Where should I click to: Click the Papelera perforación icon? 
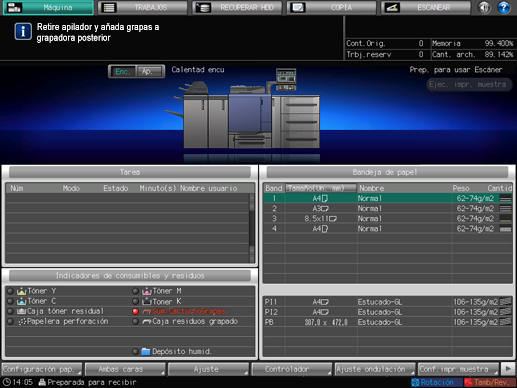22,322
